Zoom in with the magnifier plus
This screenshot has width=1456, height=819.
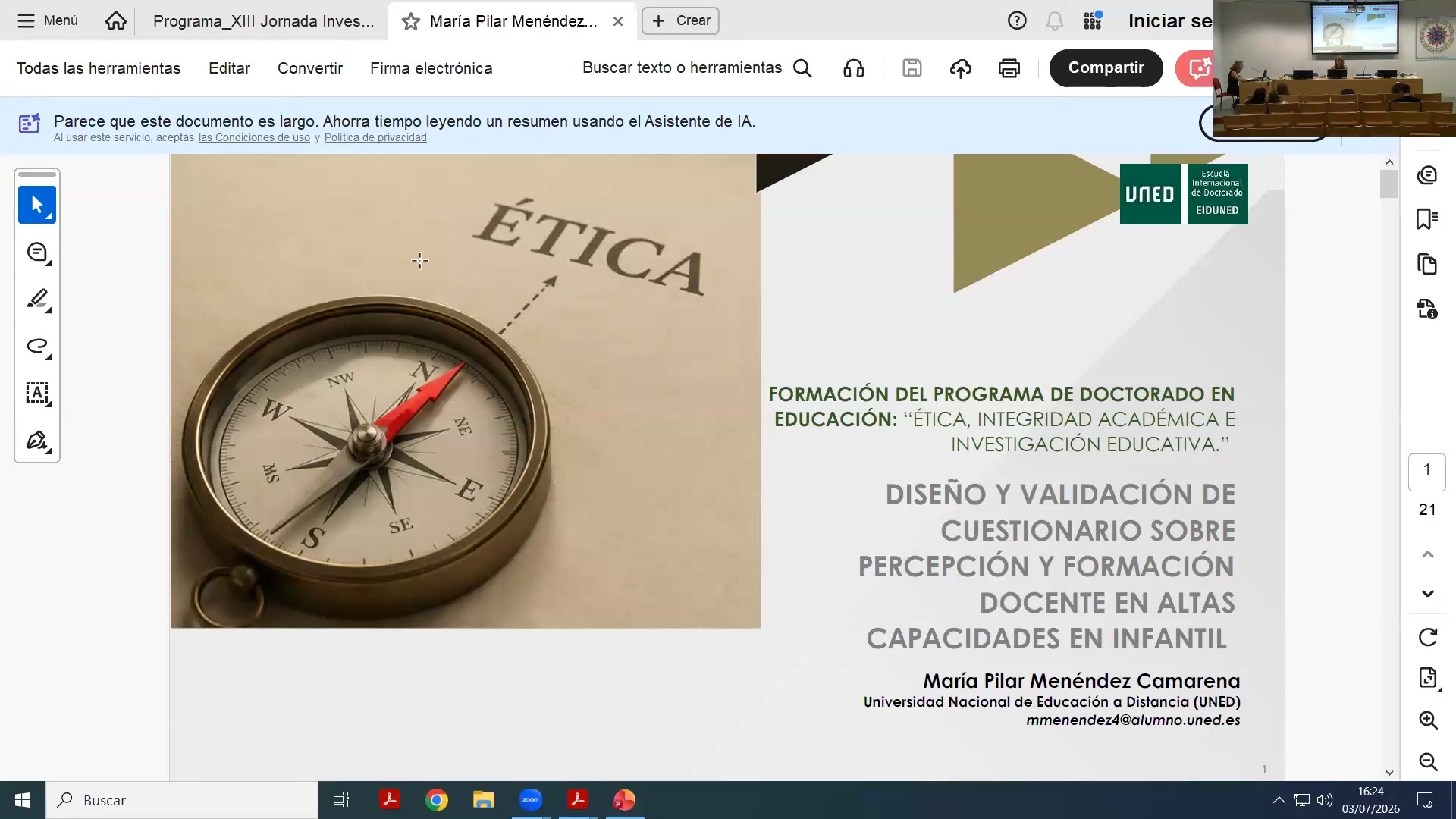coord(1428,720)
